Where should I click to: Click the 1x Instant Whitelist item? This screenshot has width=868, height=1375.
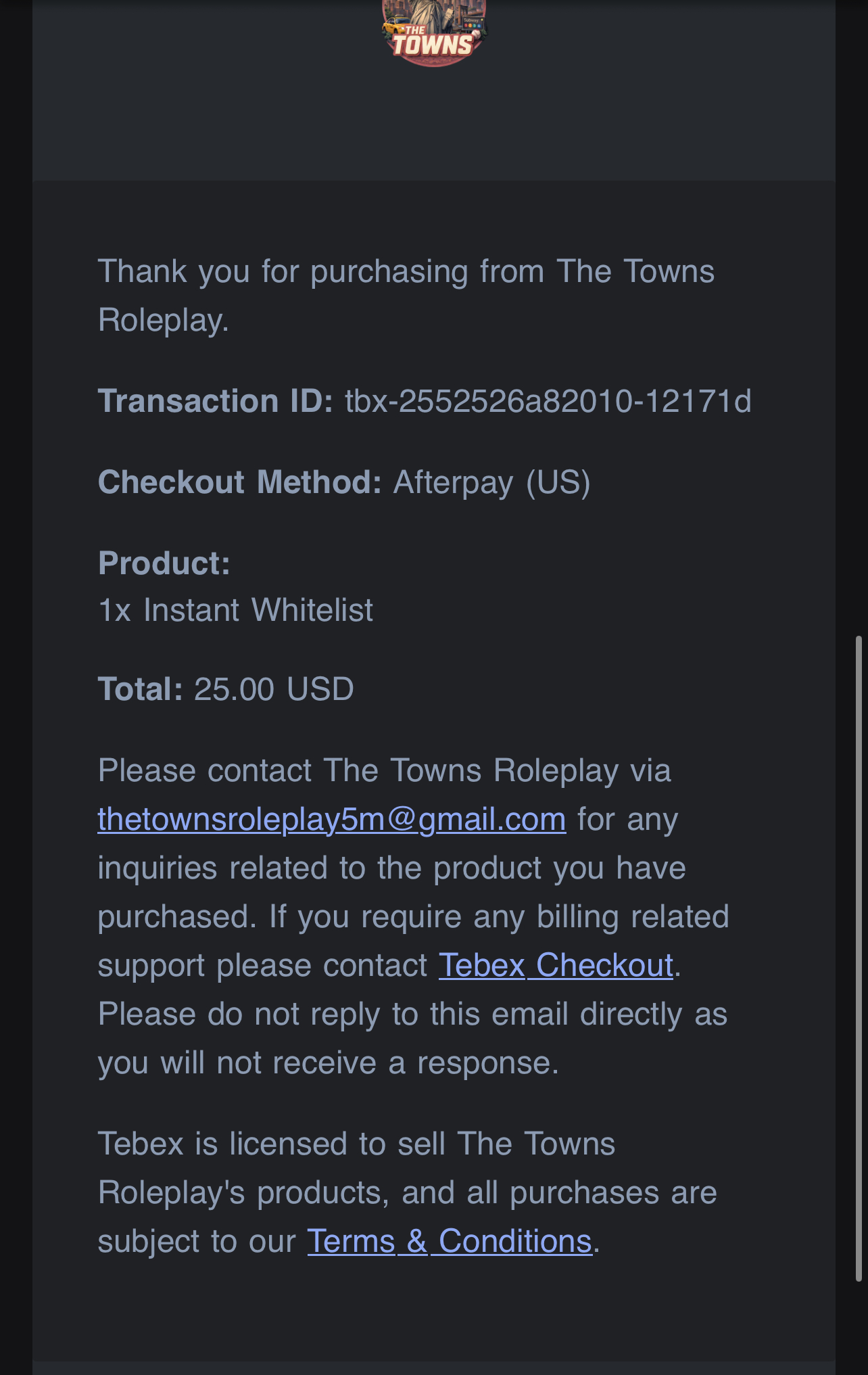click(235, 610)
